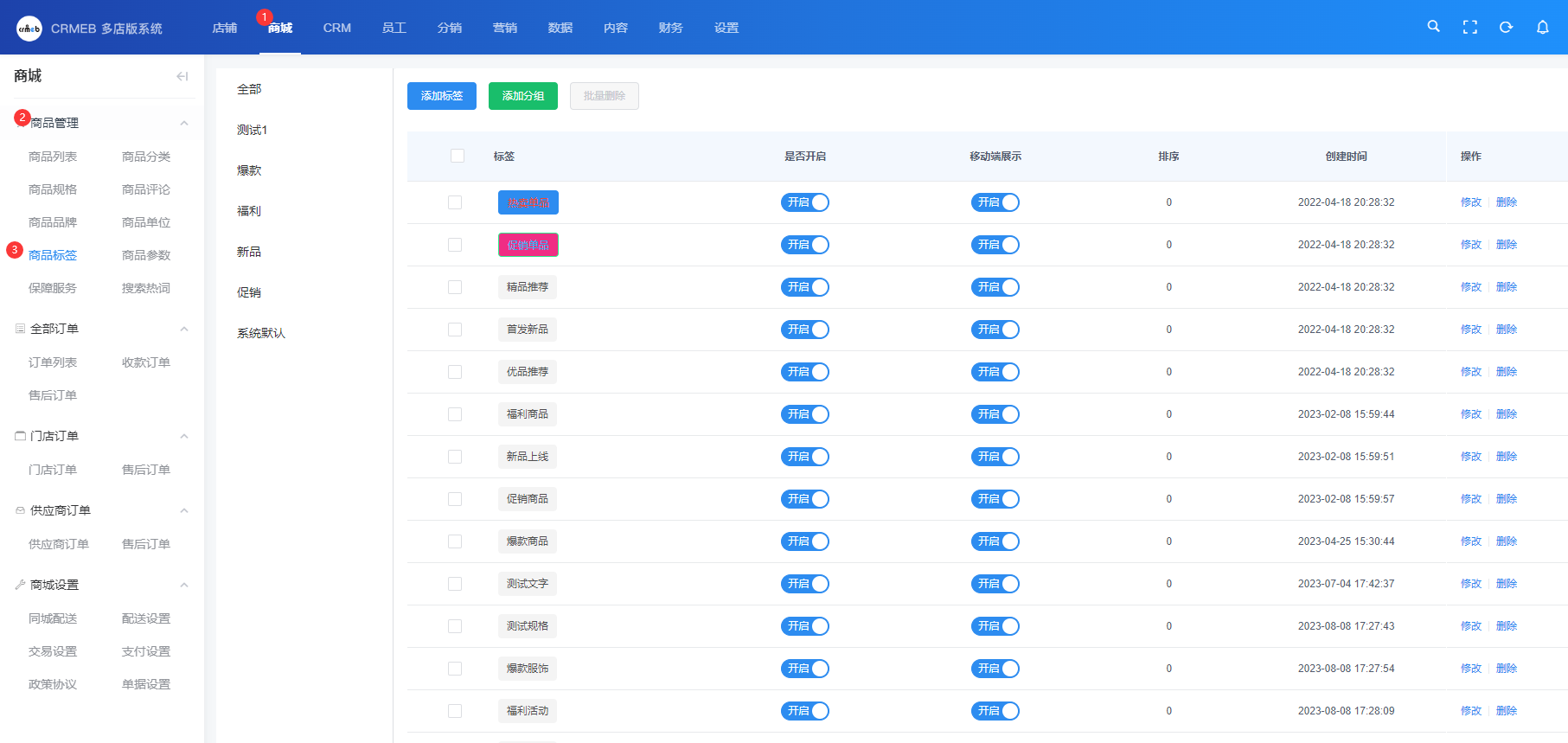This screenshot has width=1568, height=743.
Task: Collapse the 供应商订单 group chevron
Action: (x=184, y=510)
